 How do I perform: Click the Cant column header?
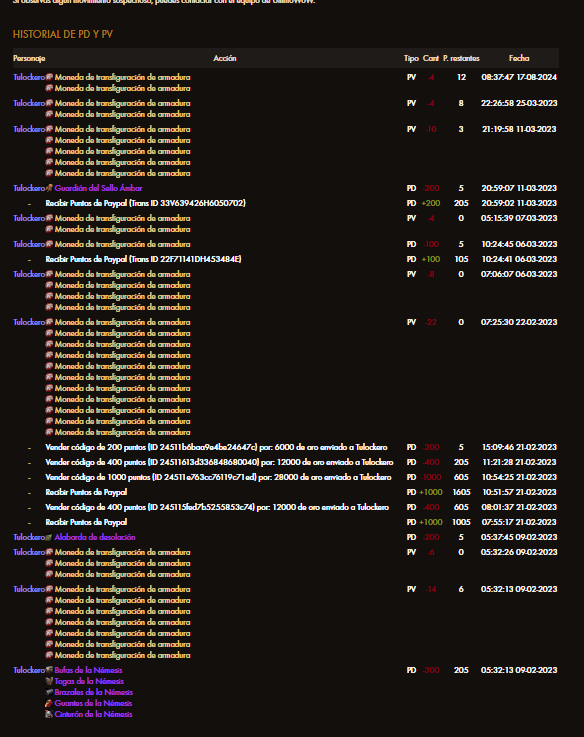coord(431,58)
